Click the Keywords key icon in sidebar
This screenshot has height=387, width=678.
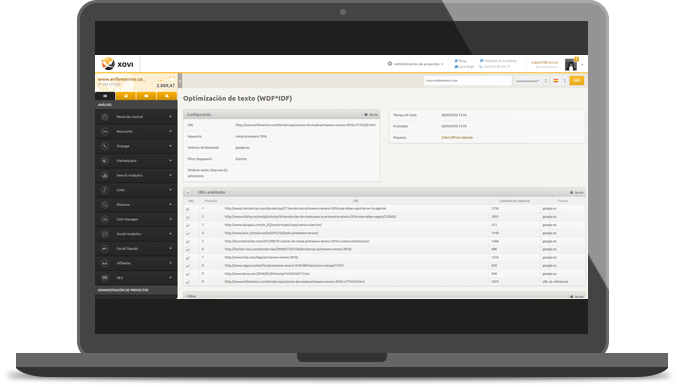(105, 131)
